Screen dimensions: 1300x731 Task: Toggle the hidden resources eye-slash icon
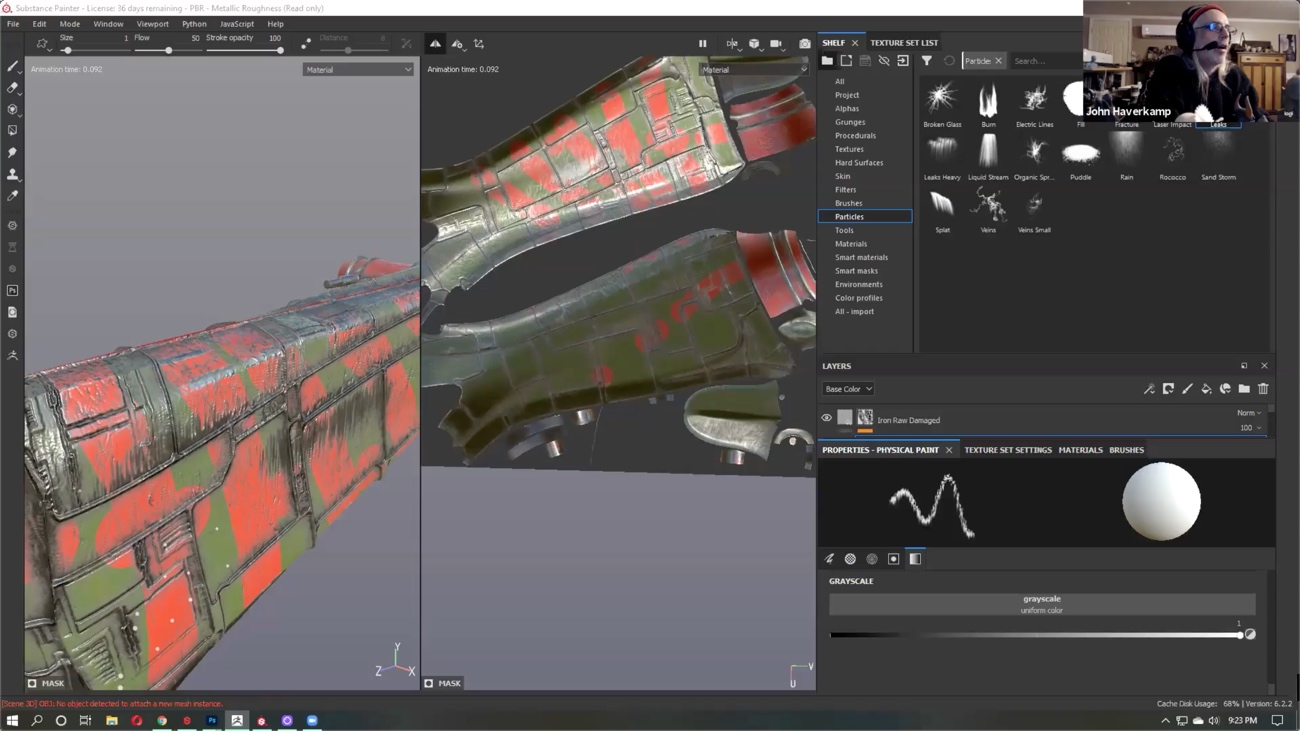(884, 60)
